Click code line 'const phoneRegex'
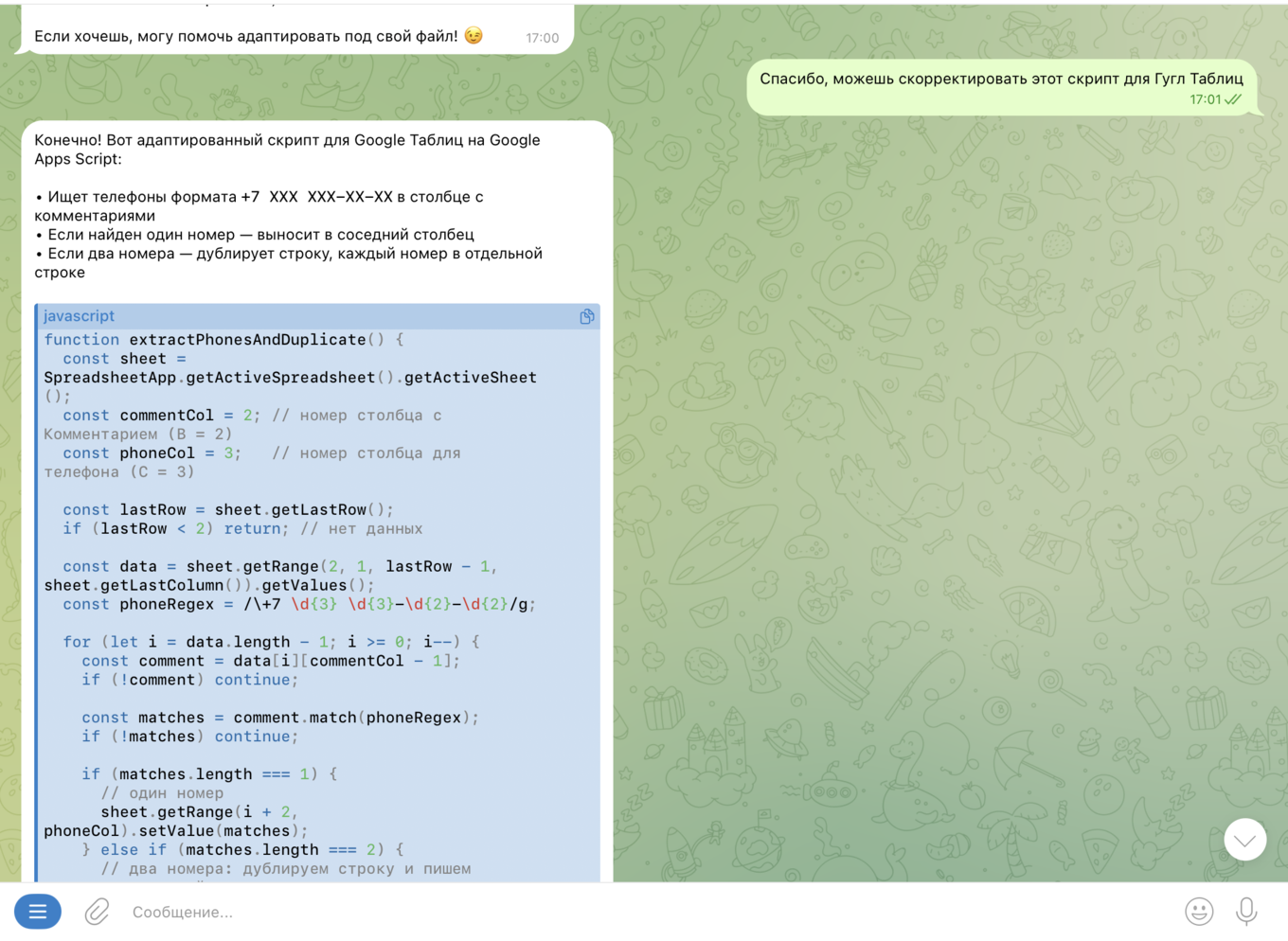Image resolution: width=1288 pixels, height=941 pixels. pyautogui.click(x=299, y=605)
